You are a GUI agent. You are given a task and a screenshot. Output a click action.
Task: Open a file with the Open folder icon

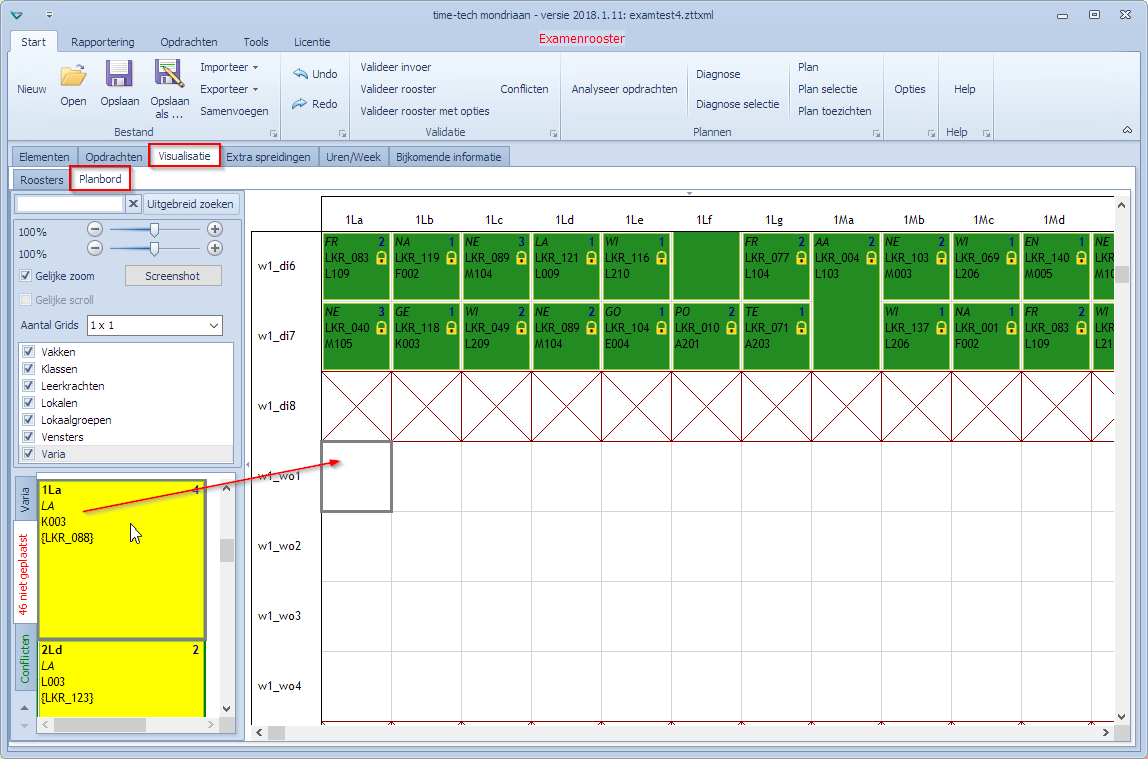tap(73, 75)
